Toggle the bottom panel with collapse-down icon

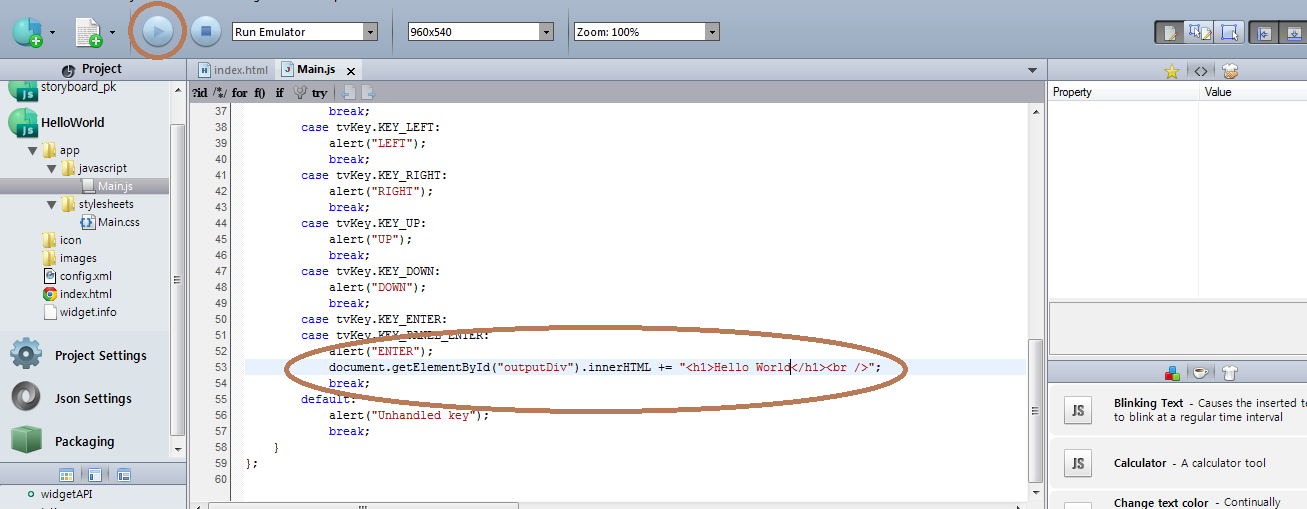pyautogui.click(x=1294, y=32)
